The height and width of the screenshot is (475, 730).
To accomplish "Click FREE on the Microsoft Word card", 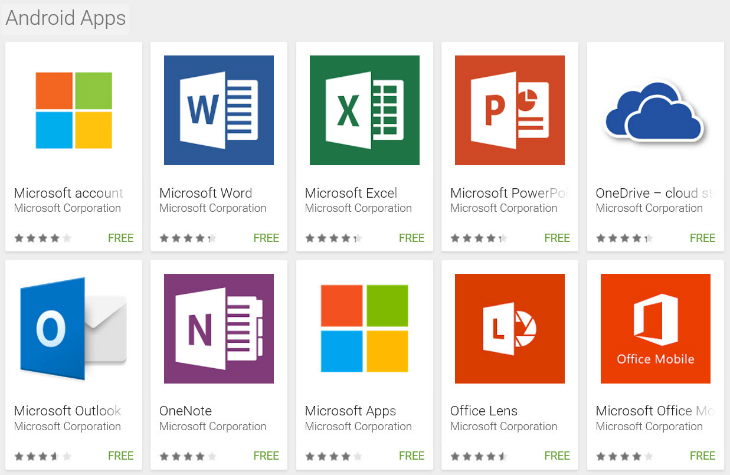I will [x=266, y=238].
